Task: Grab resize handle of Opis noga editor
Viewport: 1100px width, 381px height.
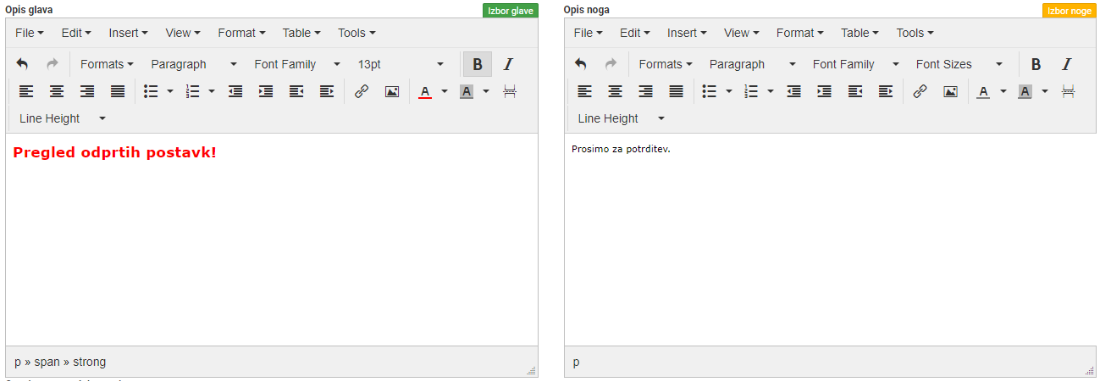Action: tap(1089, 370)
